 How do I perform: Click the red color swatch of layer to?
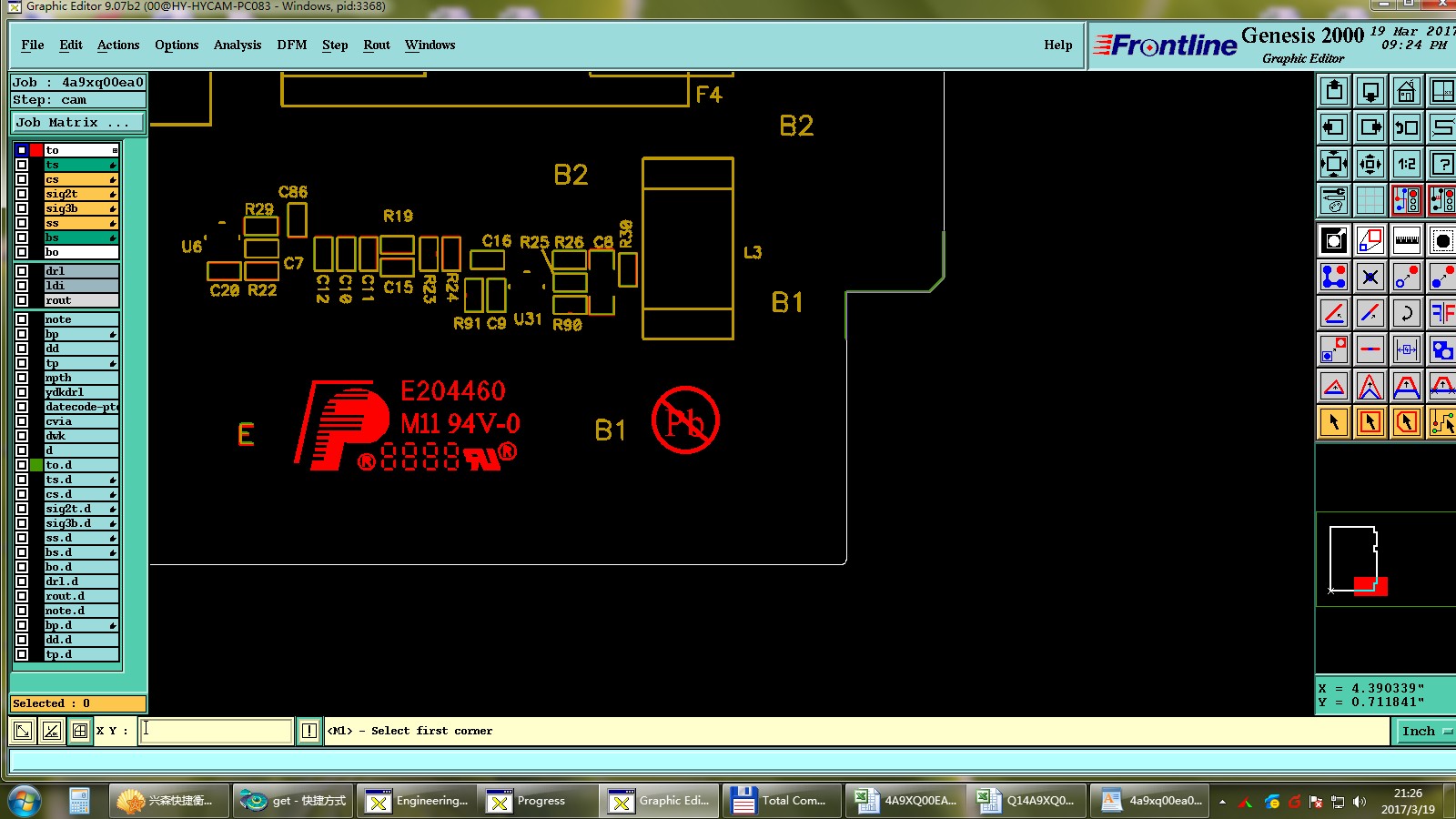[36, 150]
